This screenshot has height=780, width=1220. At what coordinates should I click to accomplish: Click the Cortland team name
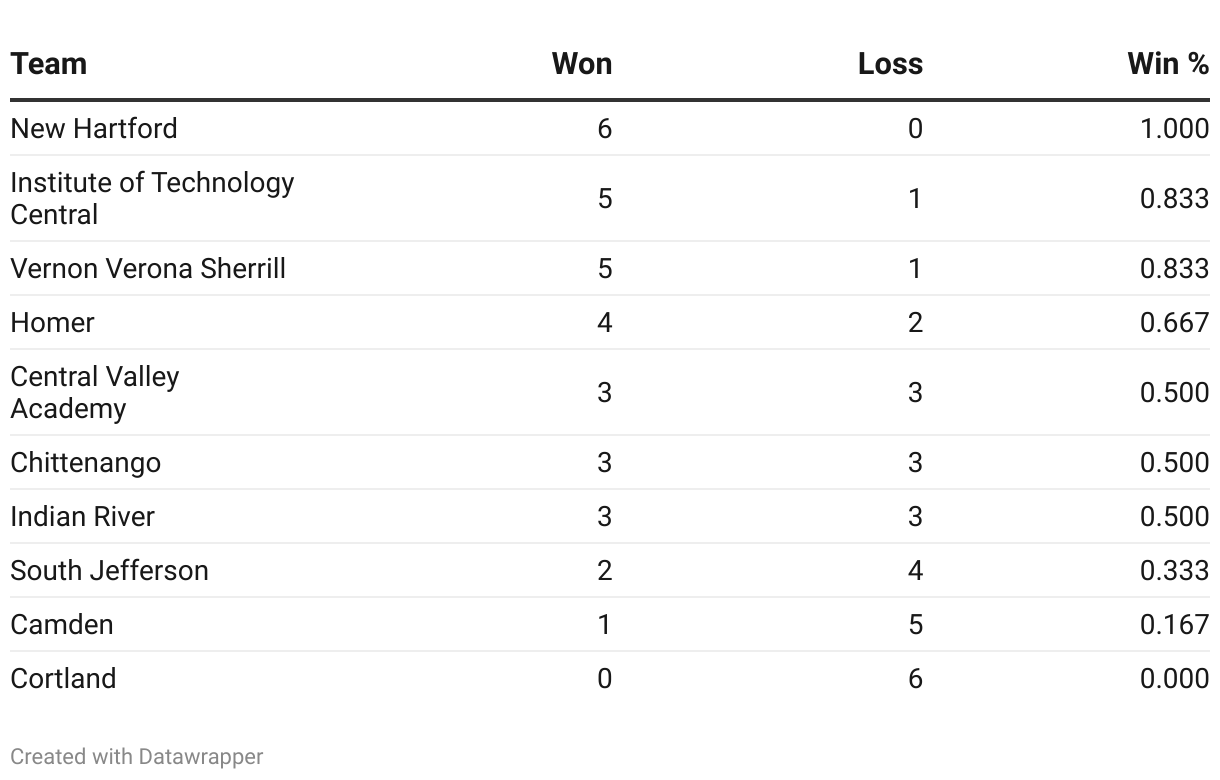pos(63,679)
